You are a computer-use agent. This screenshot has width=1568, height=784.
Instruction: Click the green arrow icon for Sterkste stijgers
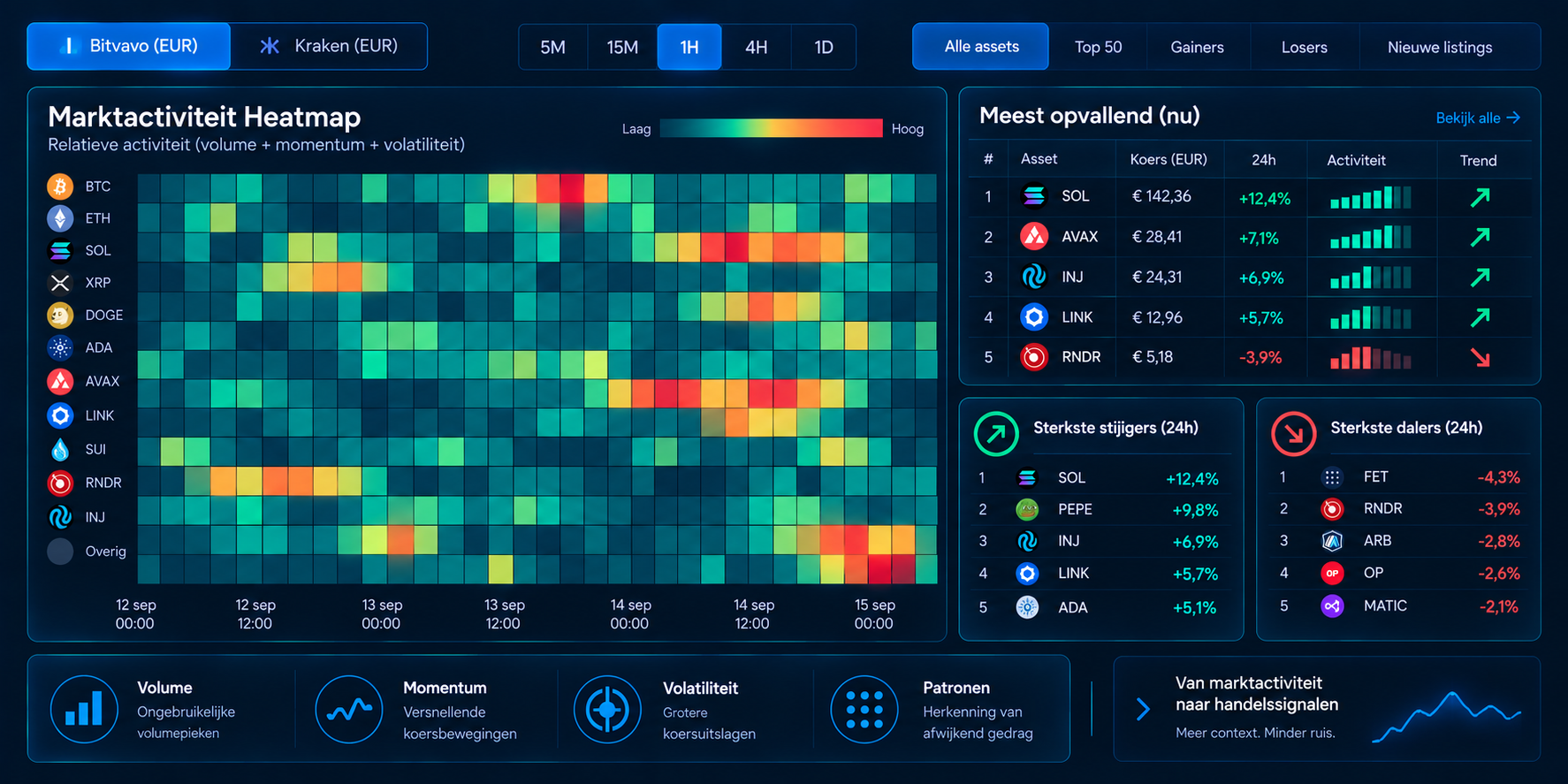point(996,434)
